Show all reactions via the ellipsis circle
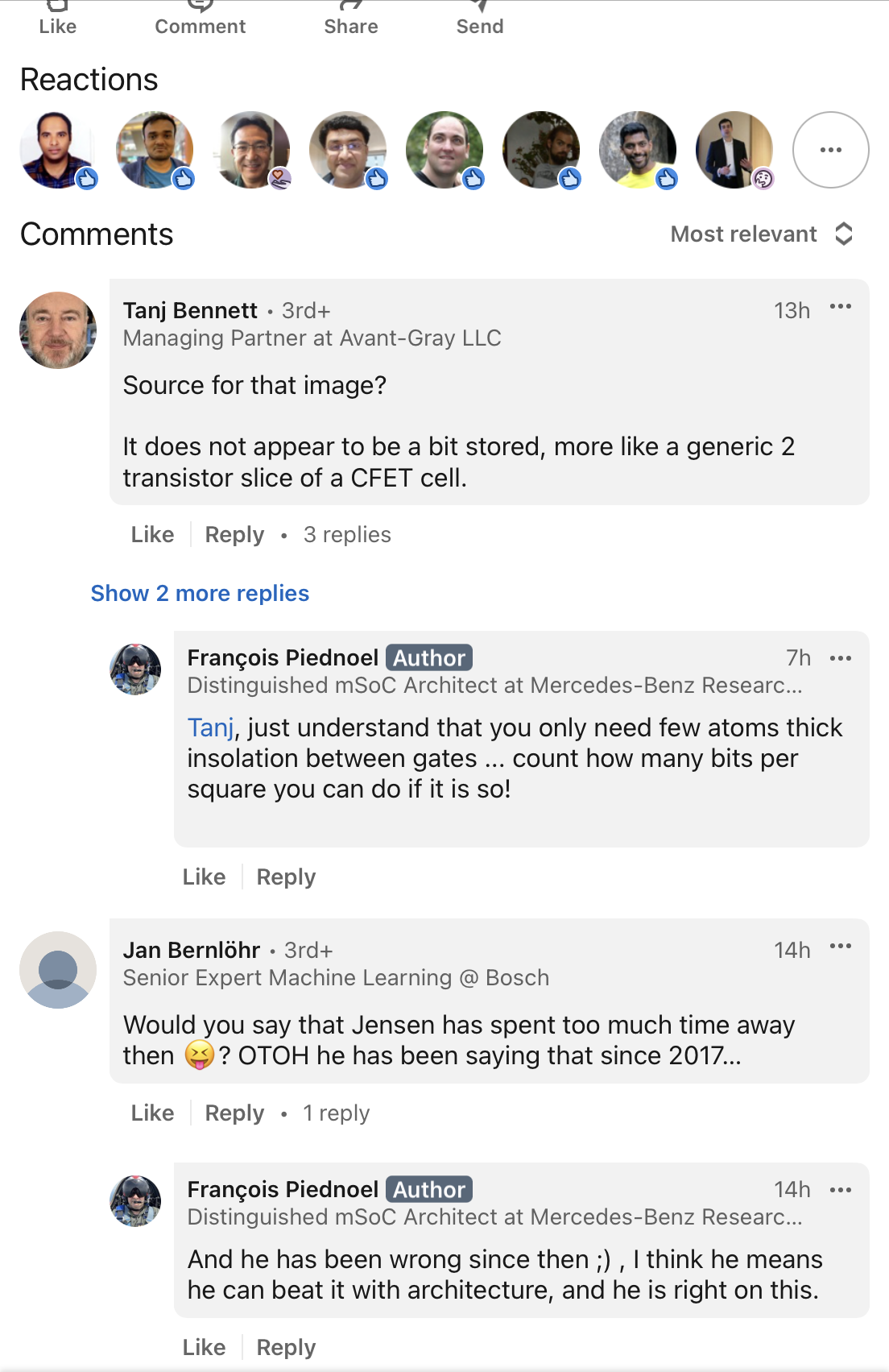The height and width of the screenshot is (1372, 889). pos(830,150)
